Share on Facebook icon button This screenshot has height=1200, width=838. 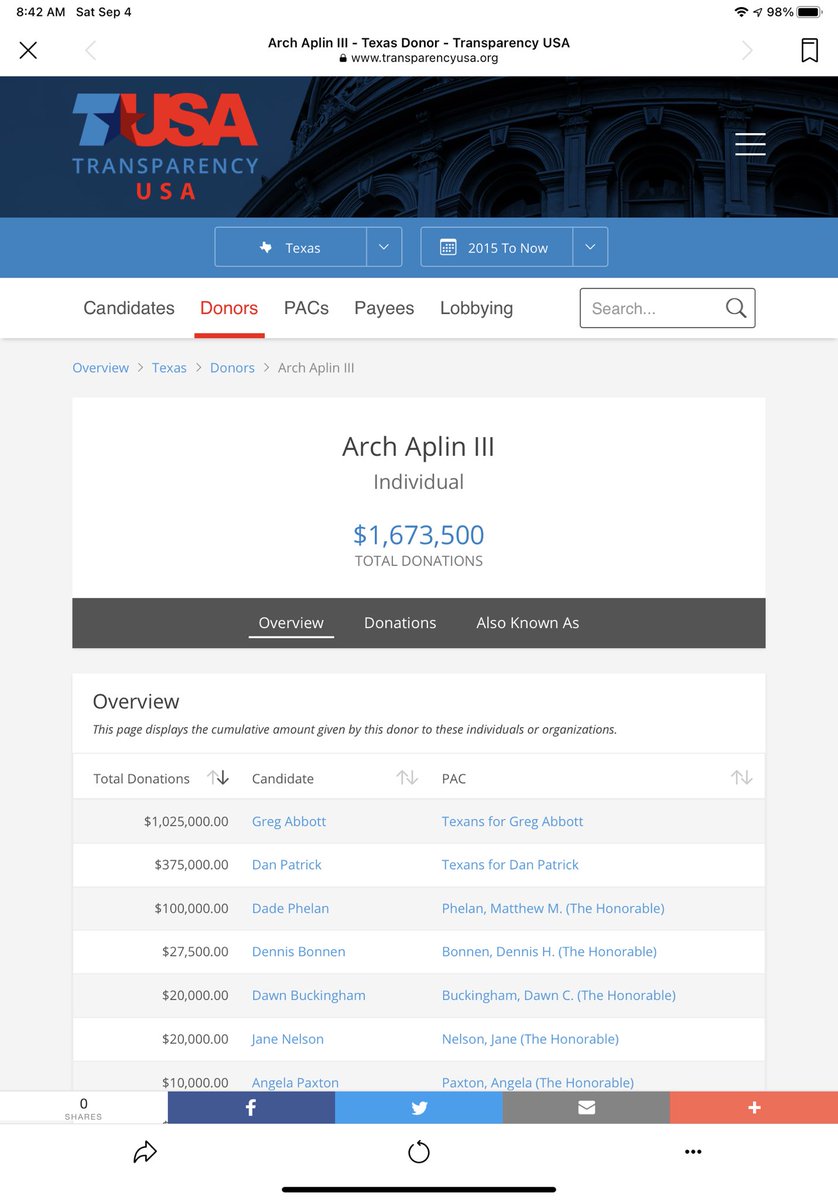click(x=251, y=1107)
